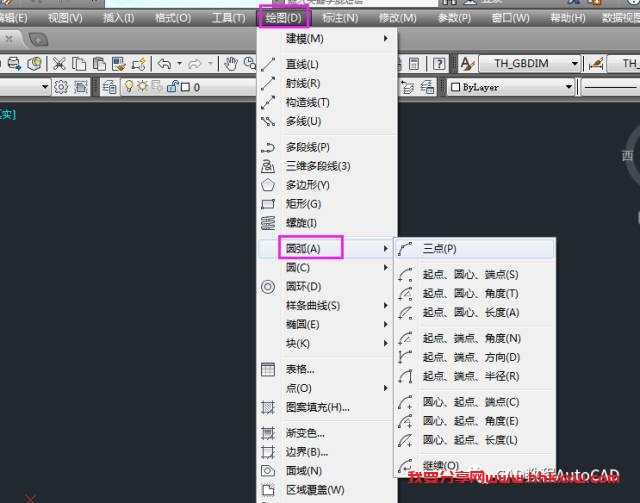Pick arc option 圆心、起点、端点(C)
Screen dimensions: 640x503
pyautogui.click(x=475, y=402)
